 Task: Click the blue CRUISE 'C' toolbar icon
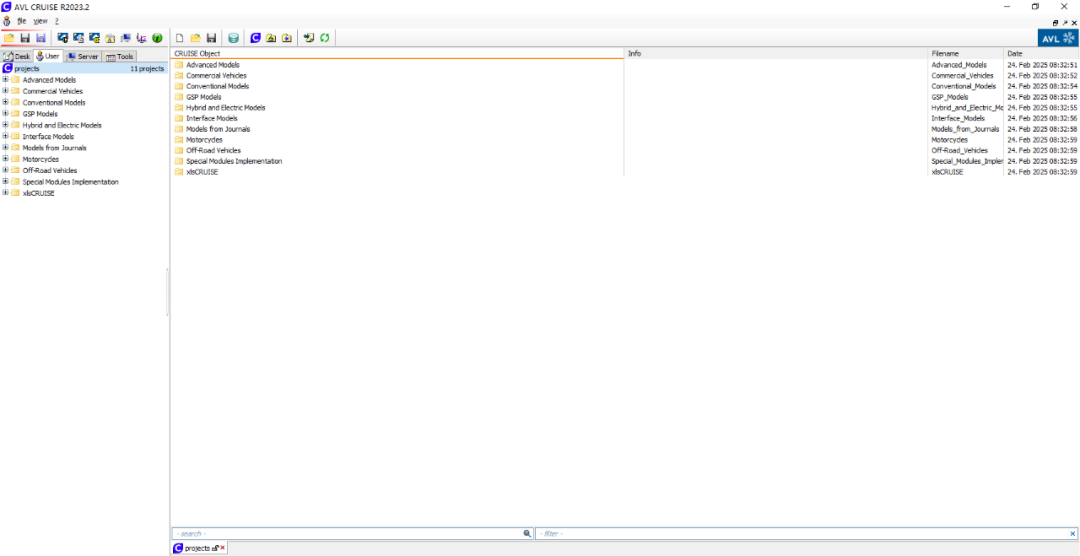point(255,38)
